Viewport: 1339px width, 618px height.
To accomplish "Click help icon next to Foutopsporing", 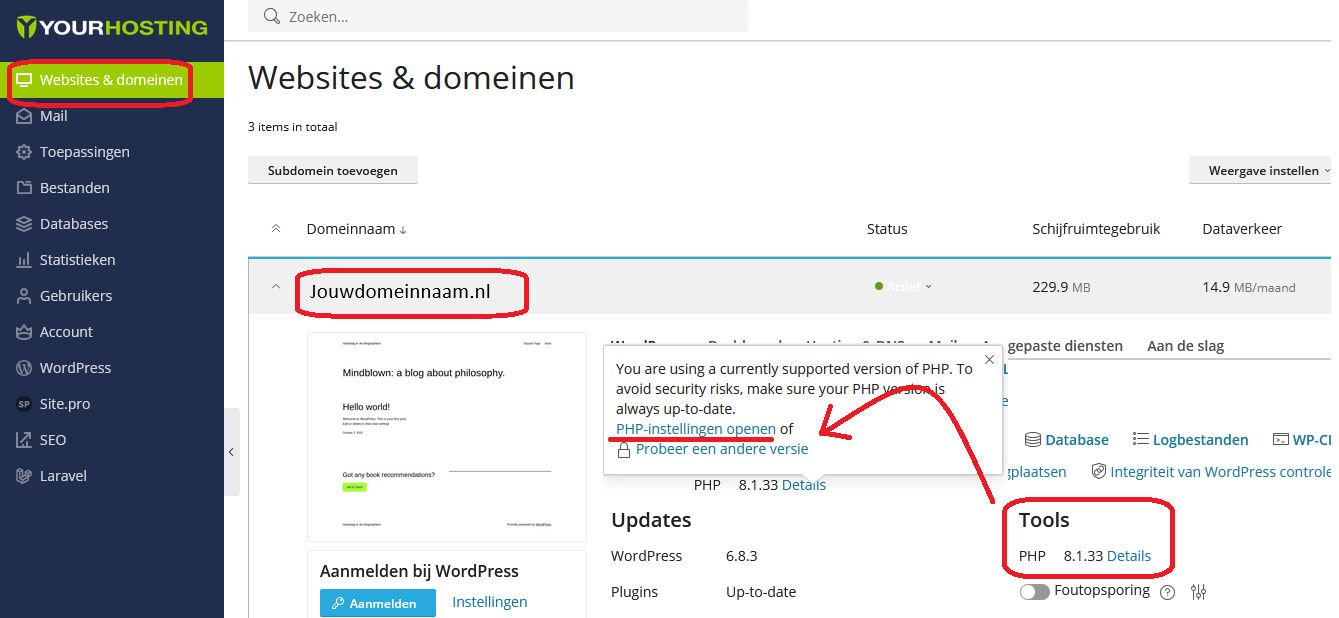I will [x=1167, y=592].
